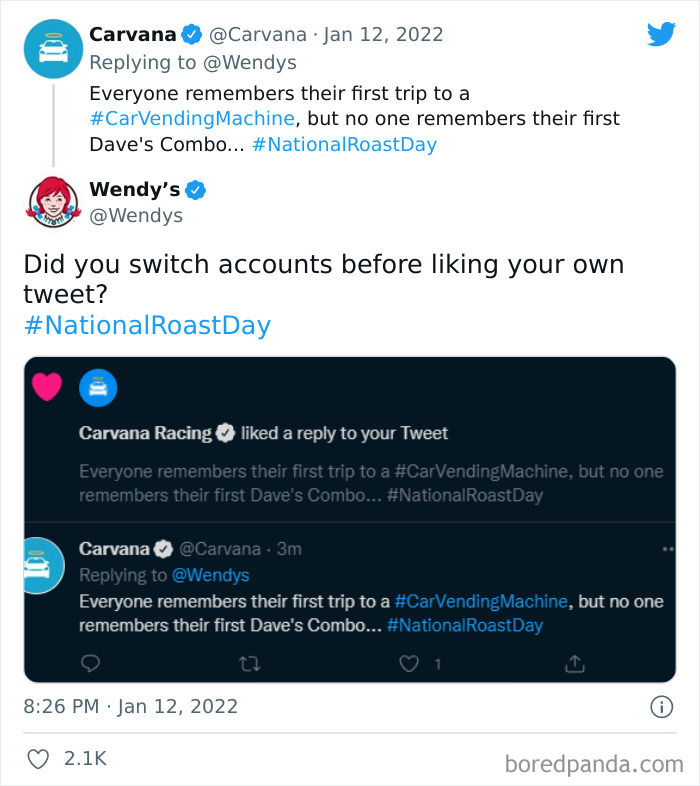
Task: Click Carvana's verified badge at top
Action: (192, 35)
